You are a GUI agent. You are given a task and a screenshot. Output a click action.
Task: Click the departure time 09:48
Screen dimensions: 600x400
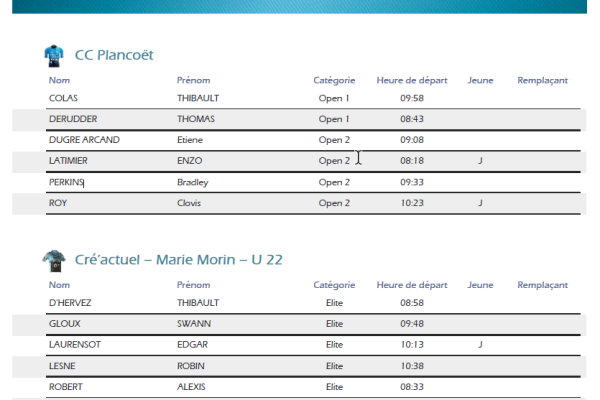click(412, 324)
